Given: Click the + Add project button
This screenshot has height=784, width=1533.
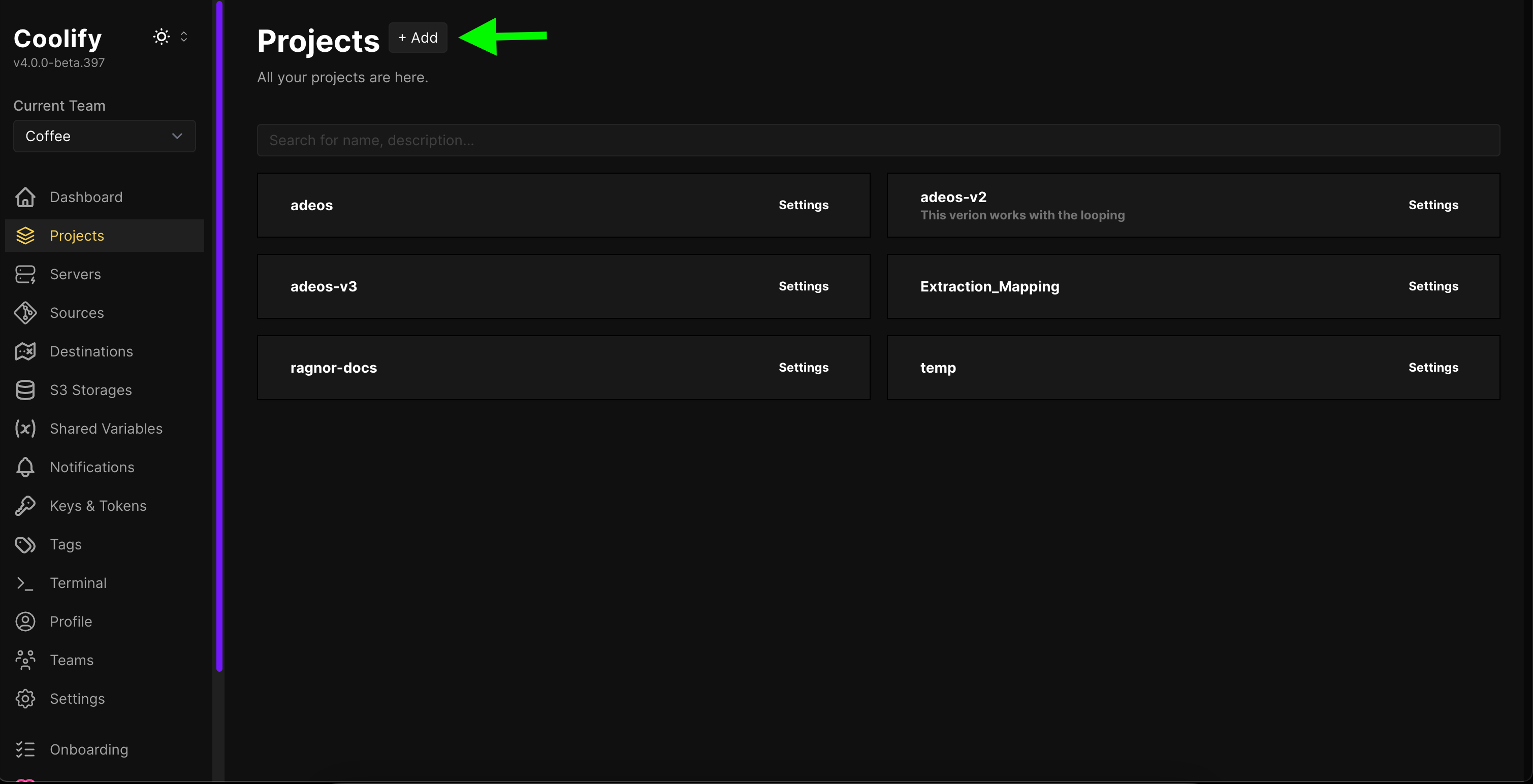Looking at the screenshot, I should (x=418, y=38).
